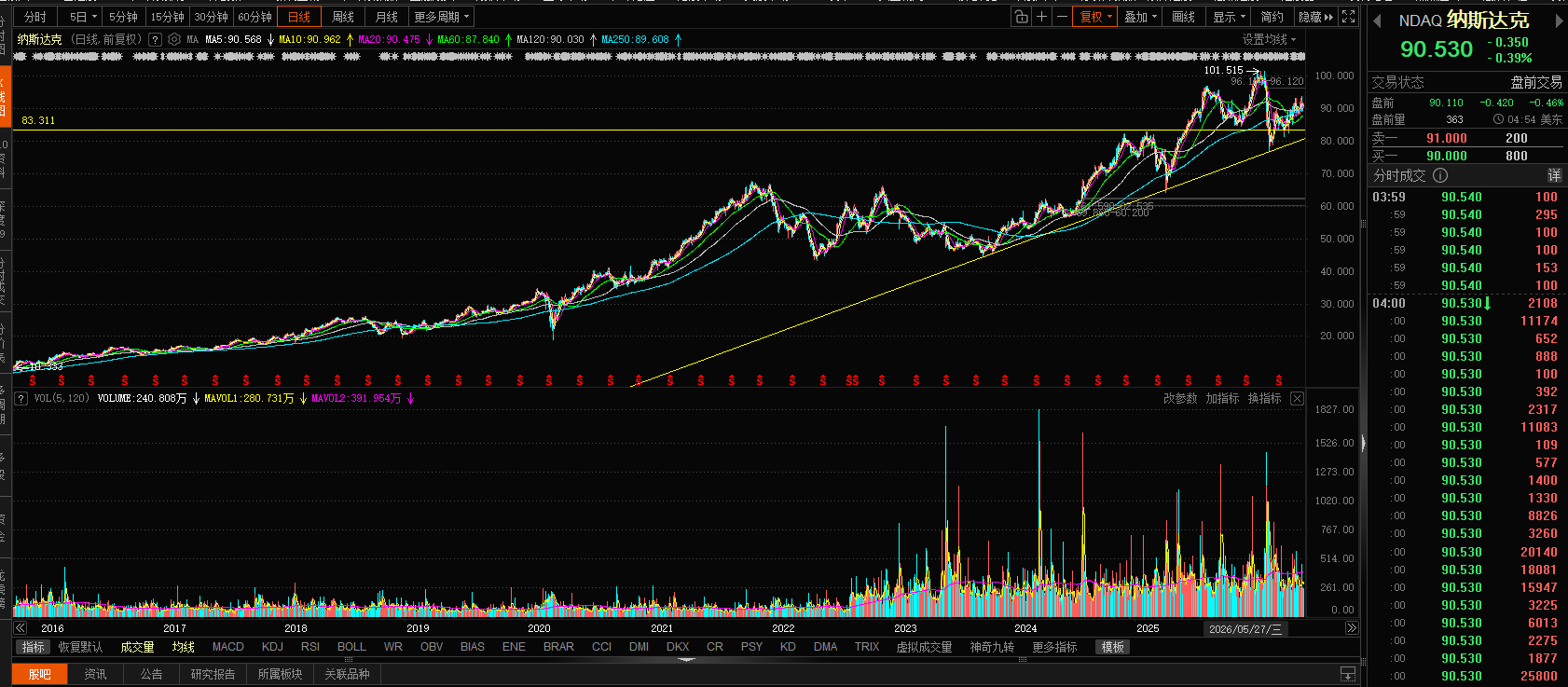The height and width of the screenshot is (687, 1568).
Task: Click the chart lock icon in the toolbar
Action: 1022,17
